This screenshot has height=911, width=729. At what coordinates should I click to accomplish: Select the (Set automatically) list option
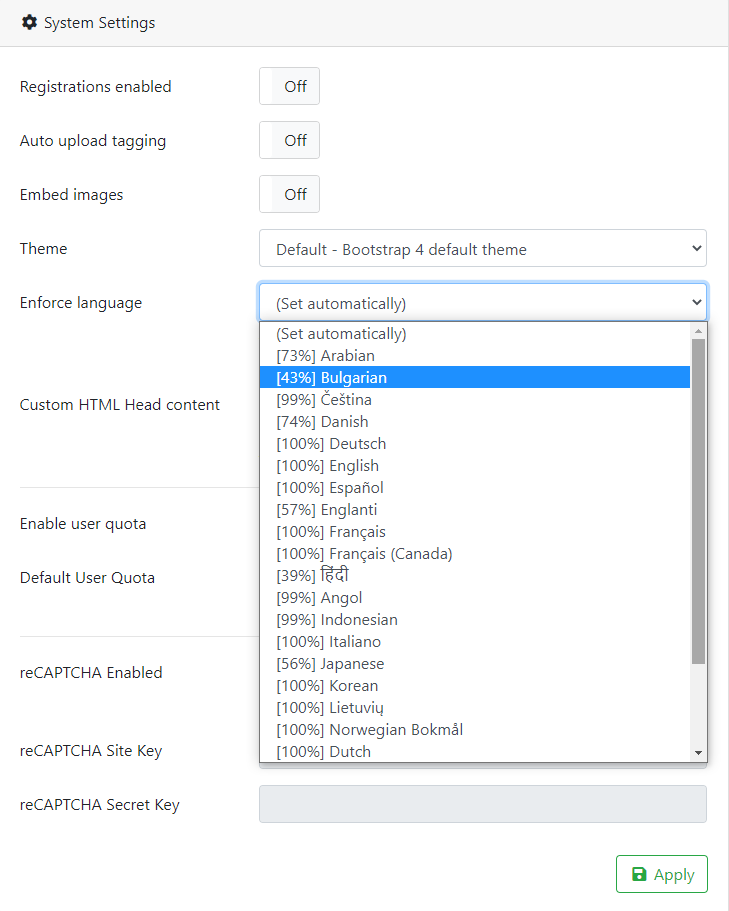point(475,333)
